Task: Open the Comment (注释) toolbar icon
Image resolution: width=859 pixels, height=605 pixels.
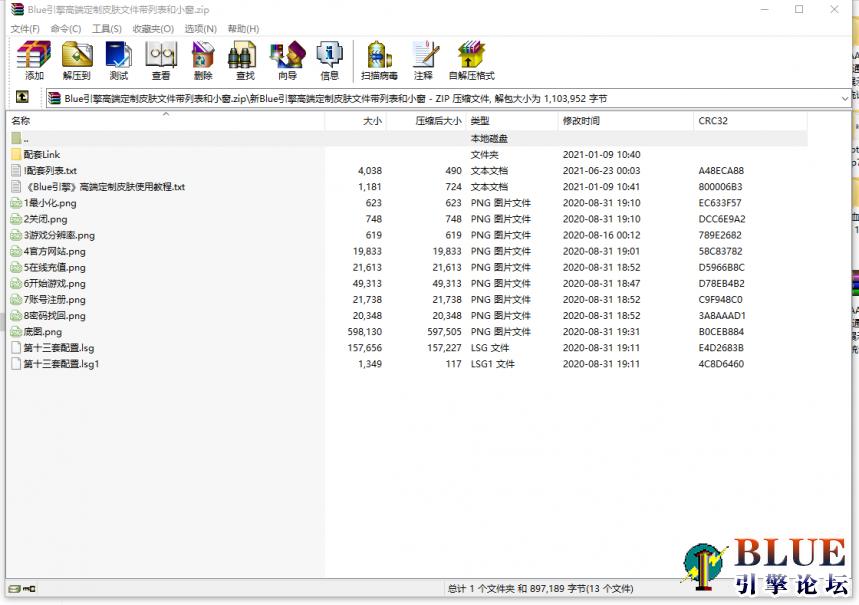Action: click(424, 60)
